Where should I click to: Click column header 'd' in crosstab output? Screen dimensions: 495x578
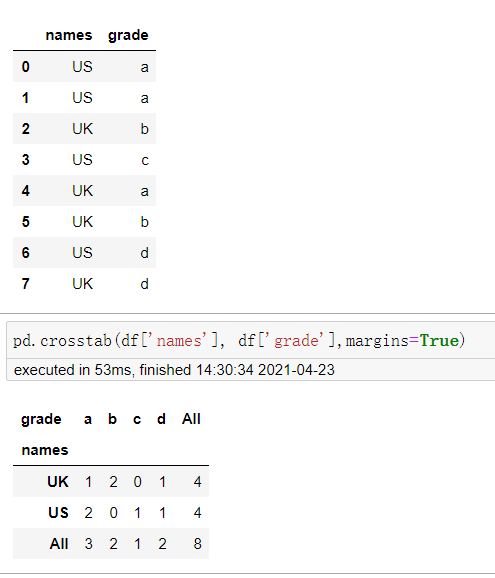pyautogui.click(x=161, y=419)
